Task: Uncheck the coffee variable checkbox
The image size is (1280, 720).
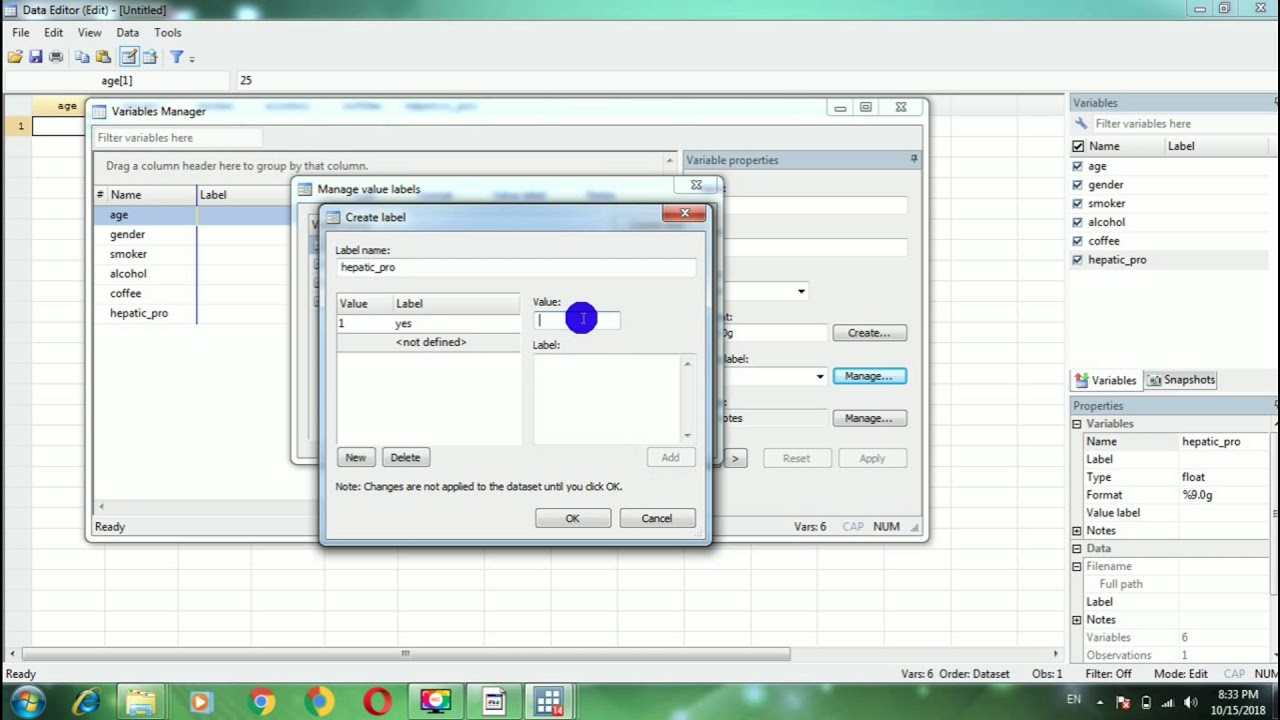Action: [1078, 241]
